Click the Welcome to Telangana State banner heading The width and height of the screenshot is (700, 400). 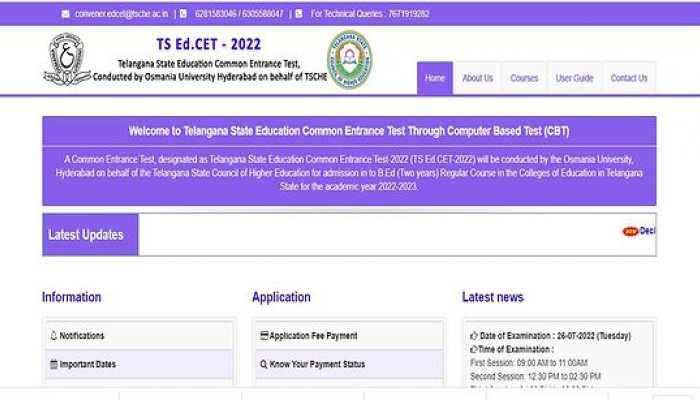(x=349, y=131)
